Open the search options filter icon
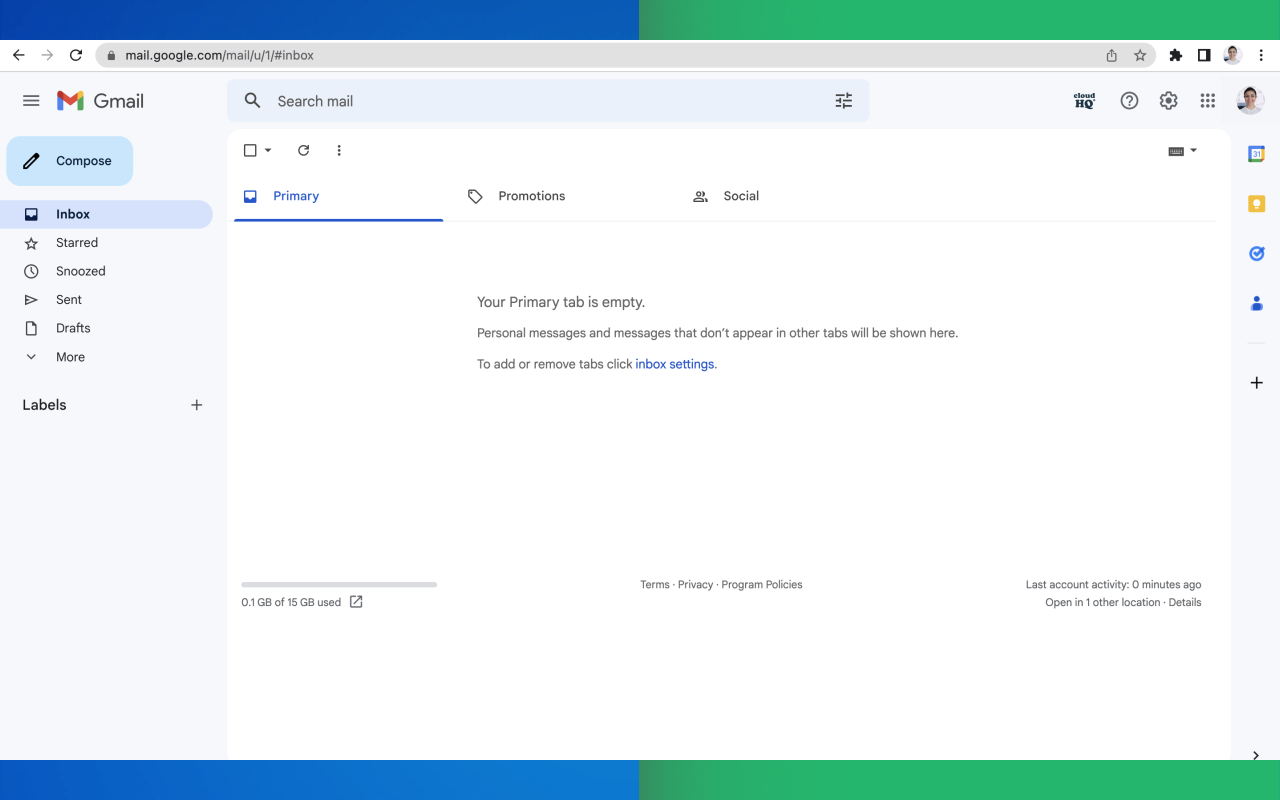Viewport: 1280px width, 800px height. point(843,100)
